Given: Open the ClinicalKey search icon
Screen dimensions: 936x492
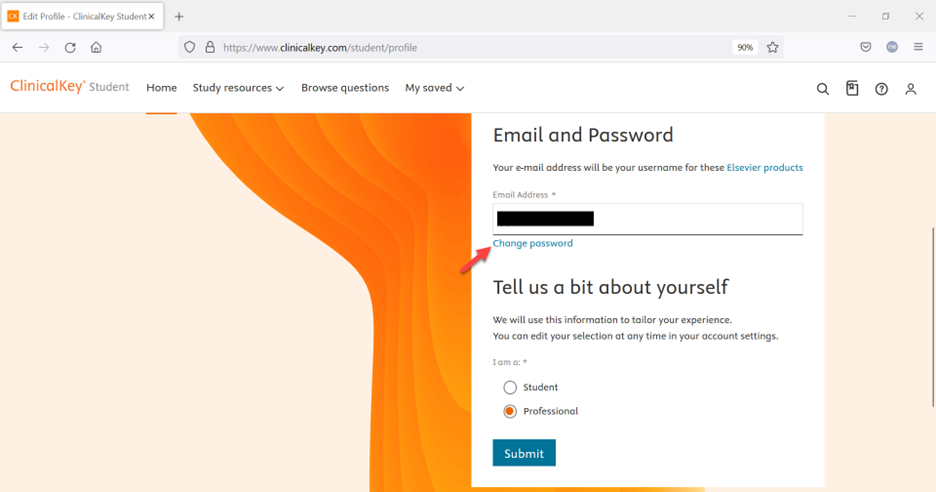Looking at the screenshot, I should click(x=823, y=89).
